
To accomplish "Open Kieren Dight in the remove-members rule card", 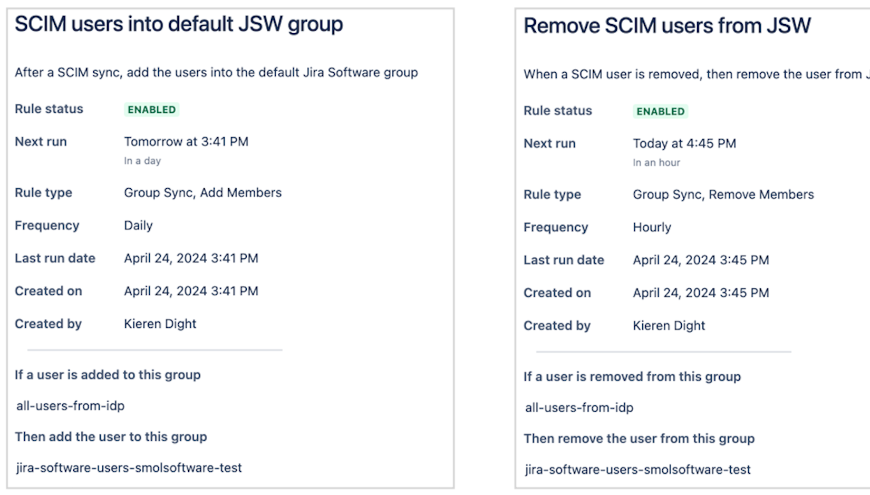I will tap(669, 325).
